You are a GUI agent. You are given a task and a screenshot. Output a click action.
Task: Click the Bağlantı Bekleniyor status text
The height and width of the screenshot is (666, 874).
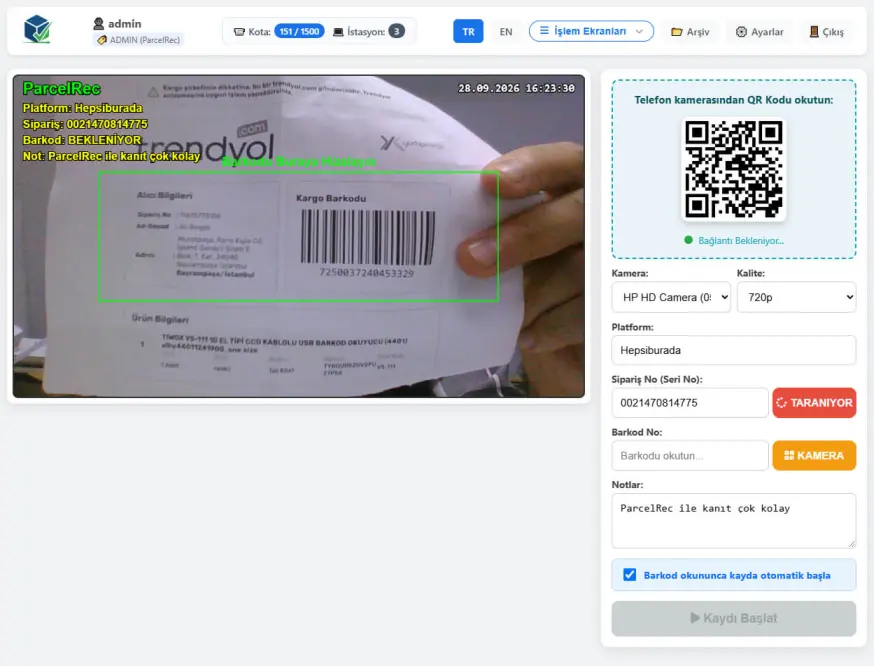pyautogui.click(x=741, y=241)
